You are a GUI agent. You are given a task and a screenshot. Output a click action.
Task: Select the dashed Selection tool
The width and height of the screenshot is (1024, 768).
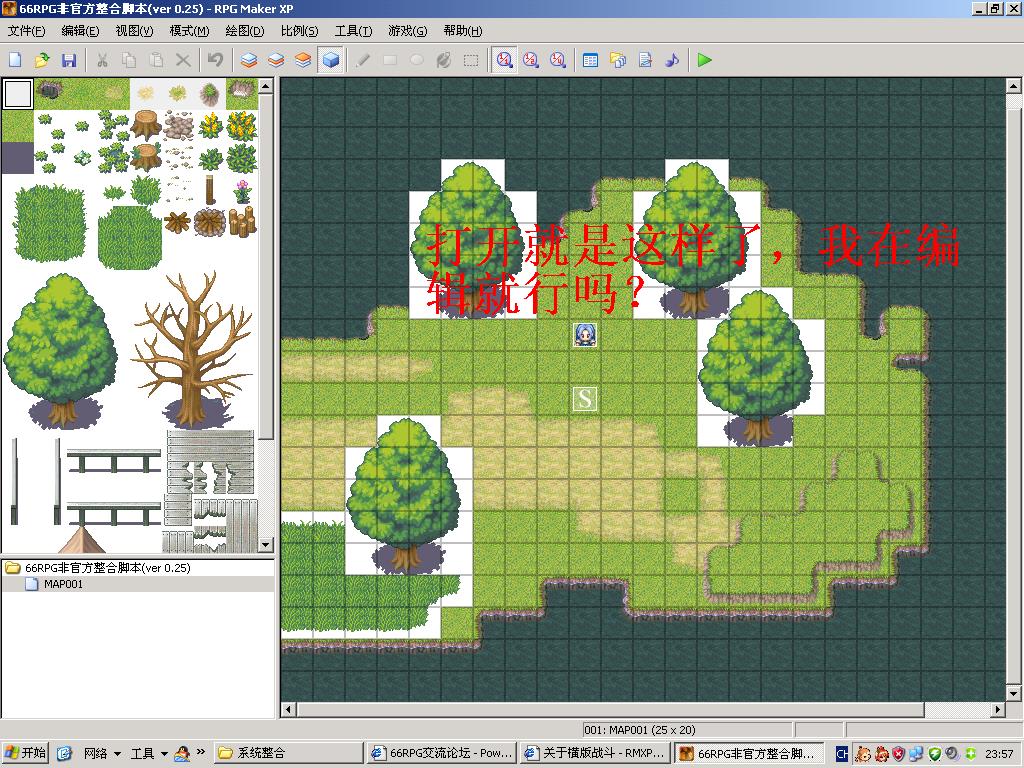point(471,60)
